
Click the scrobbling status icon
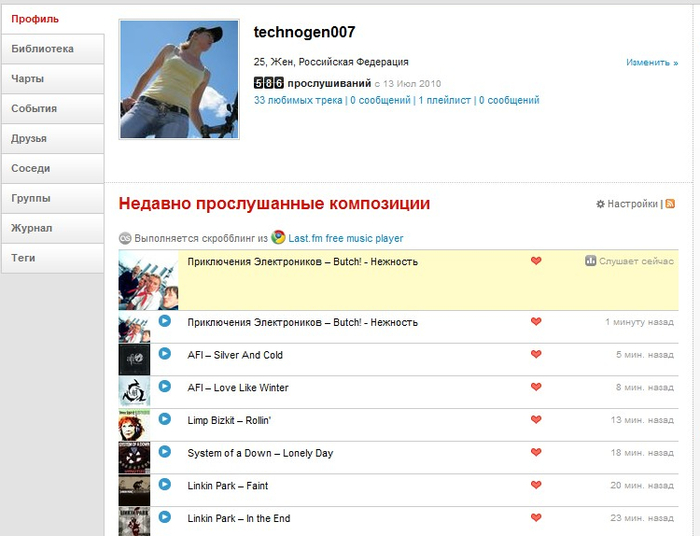125,238
